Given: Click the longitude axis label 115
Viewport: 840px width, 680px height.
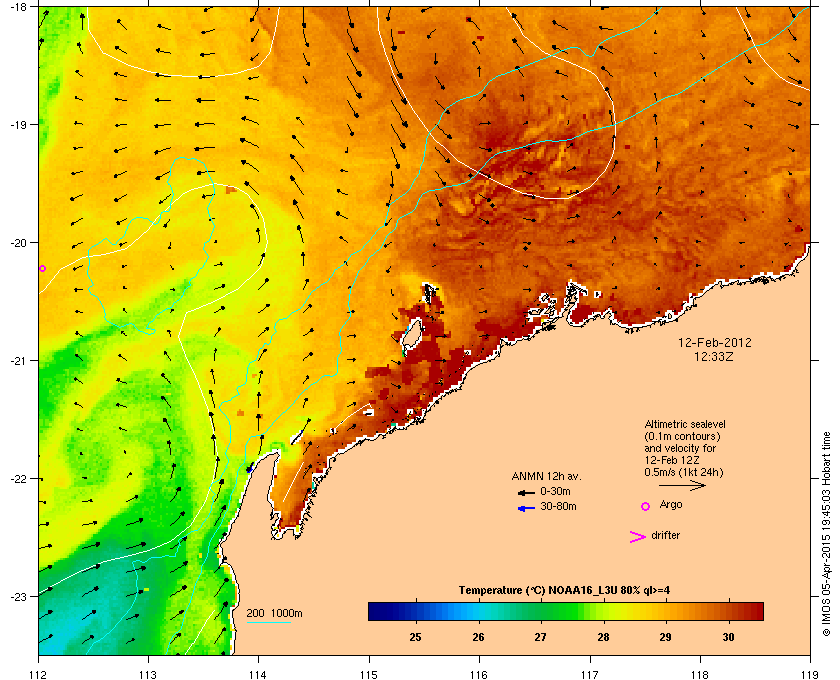Looking at the screenshot, I should (369, 674).
